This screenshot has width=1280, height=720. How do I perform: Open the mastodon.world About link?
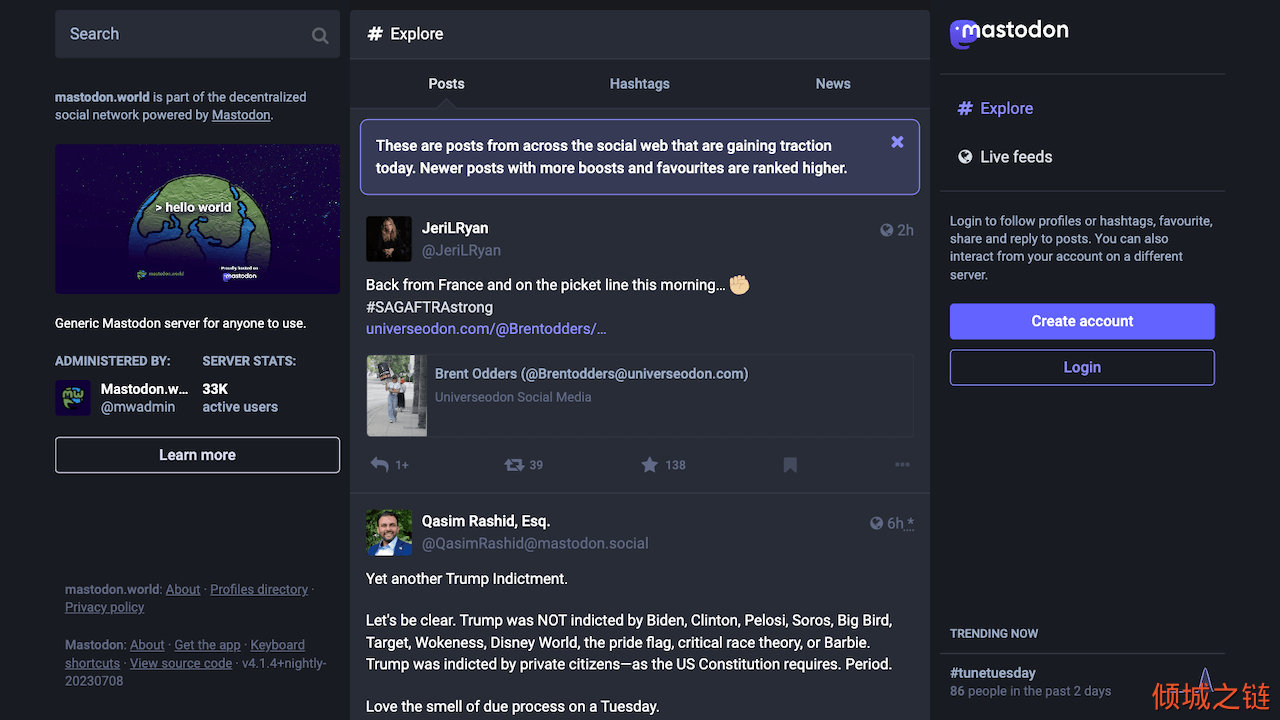coord(183,589)
